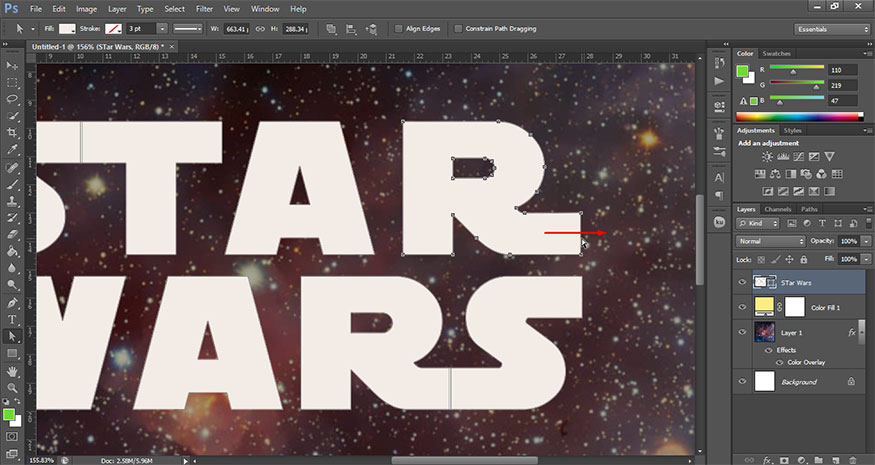Switch to the Styles tab
Screen dimensions: 875x465
(x=792, y=131)
